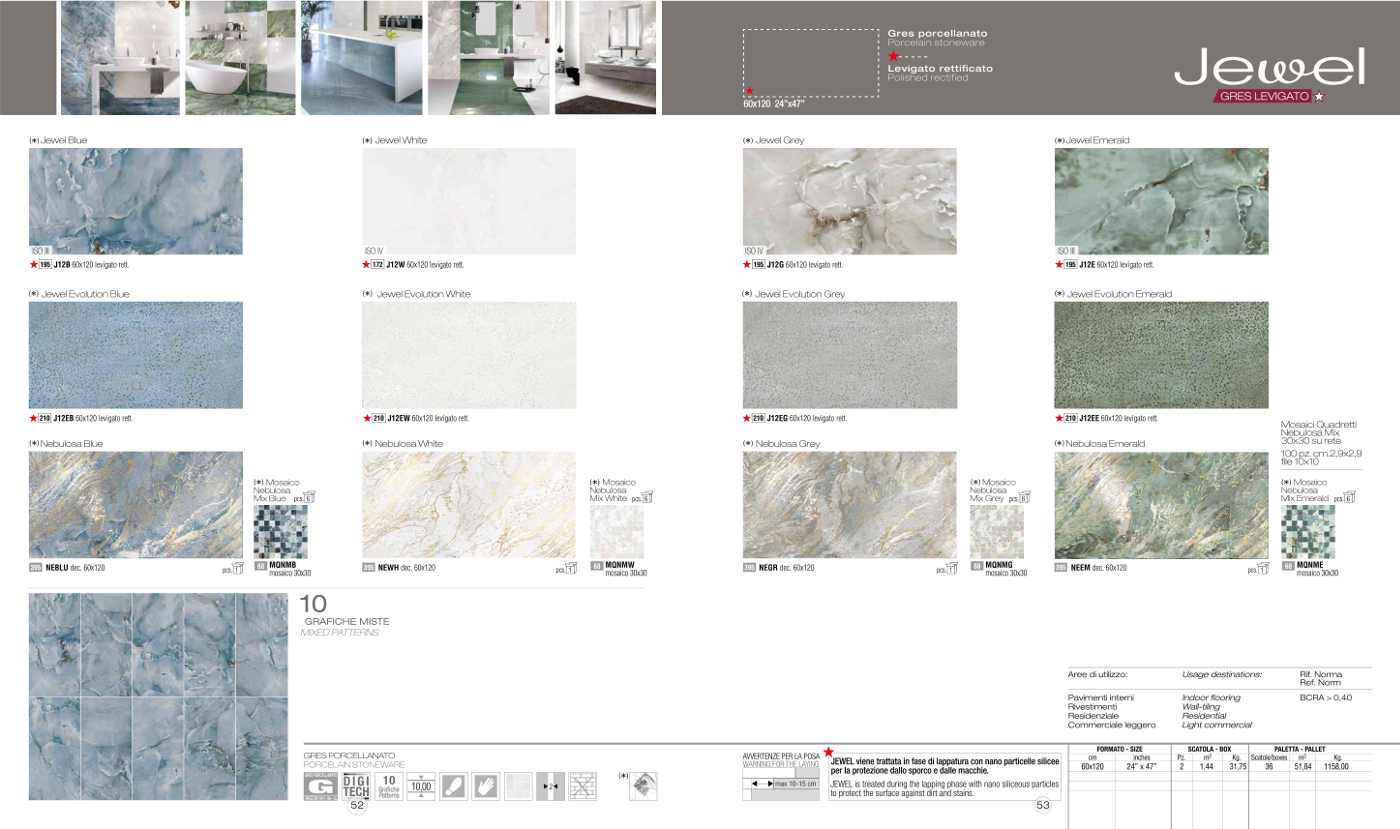The width and height of the screenshot is (1400, 829).
Task: Click the max 10-15 cm laying diagram
Action: point(781,783)
